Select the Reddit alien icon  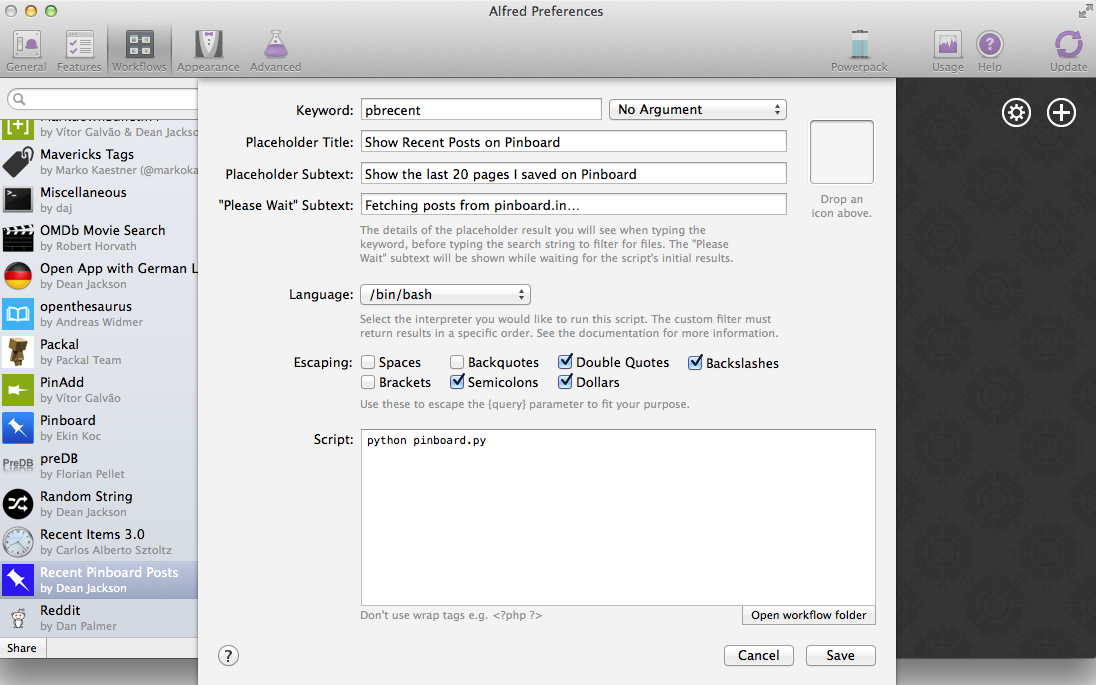click(x=17, y=618)
